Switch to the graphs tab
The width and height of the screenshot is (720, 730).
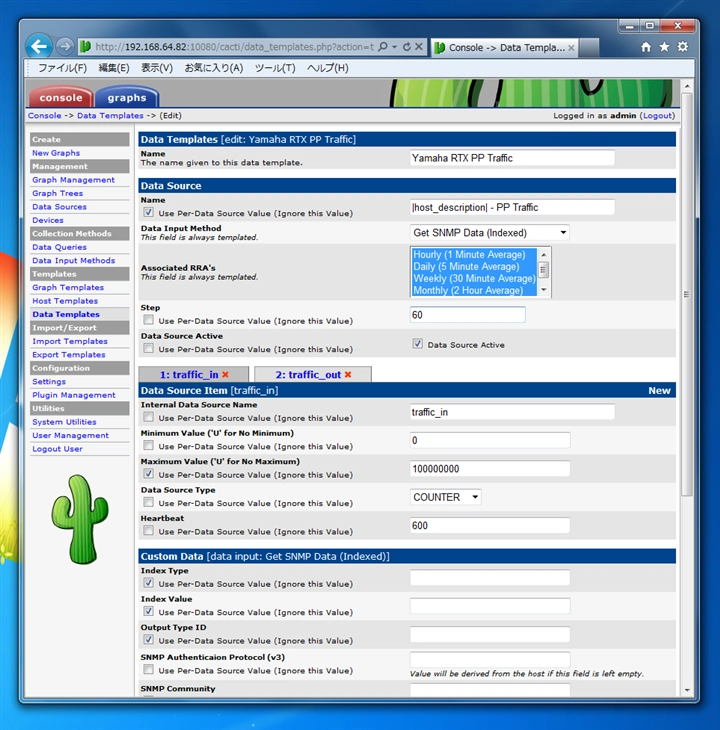(x=127, y=97)
